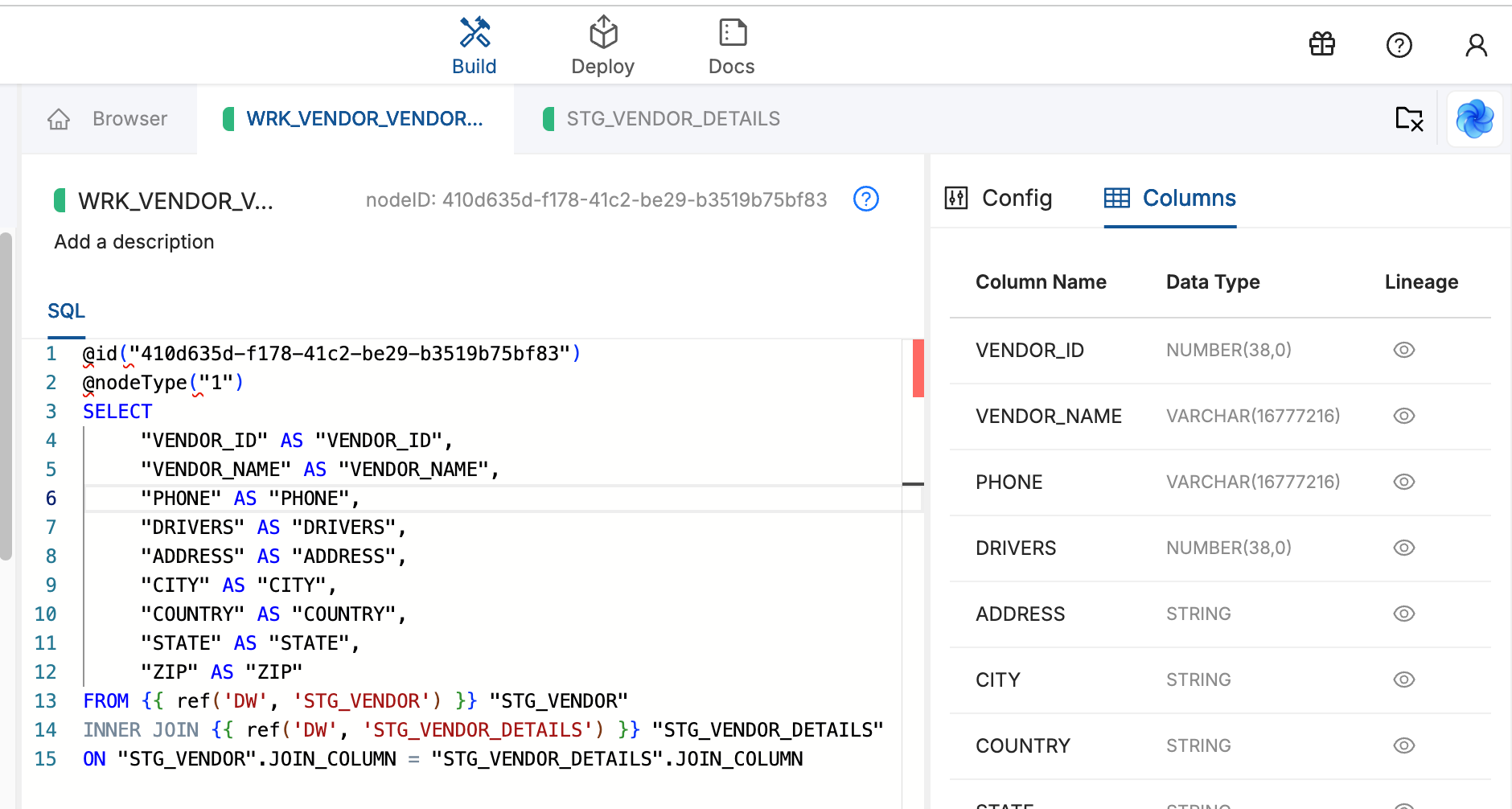This screenshot has height=809, width=1512.
Task: Click green node icon on WRK_VENDOR_VENDOR tab
Action: pyautogui.click(x=228, y=119)
